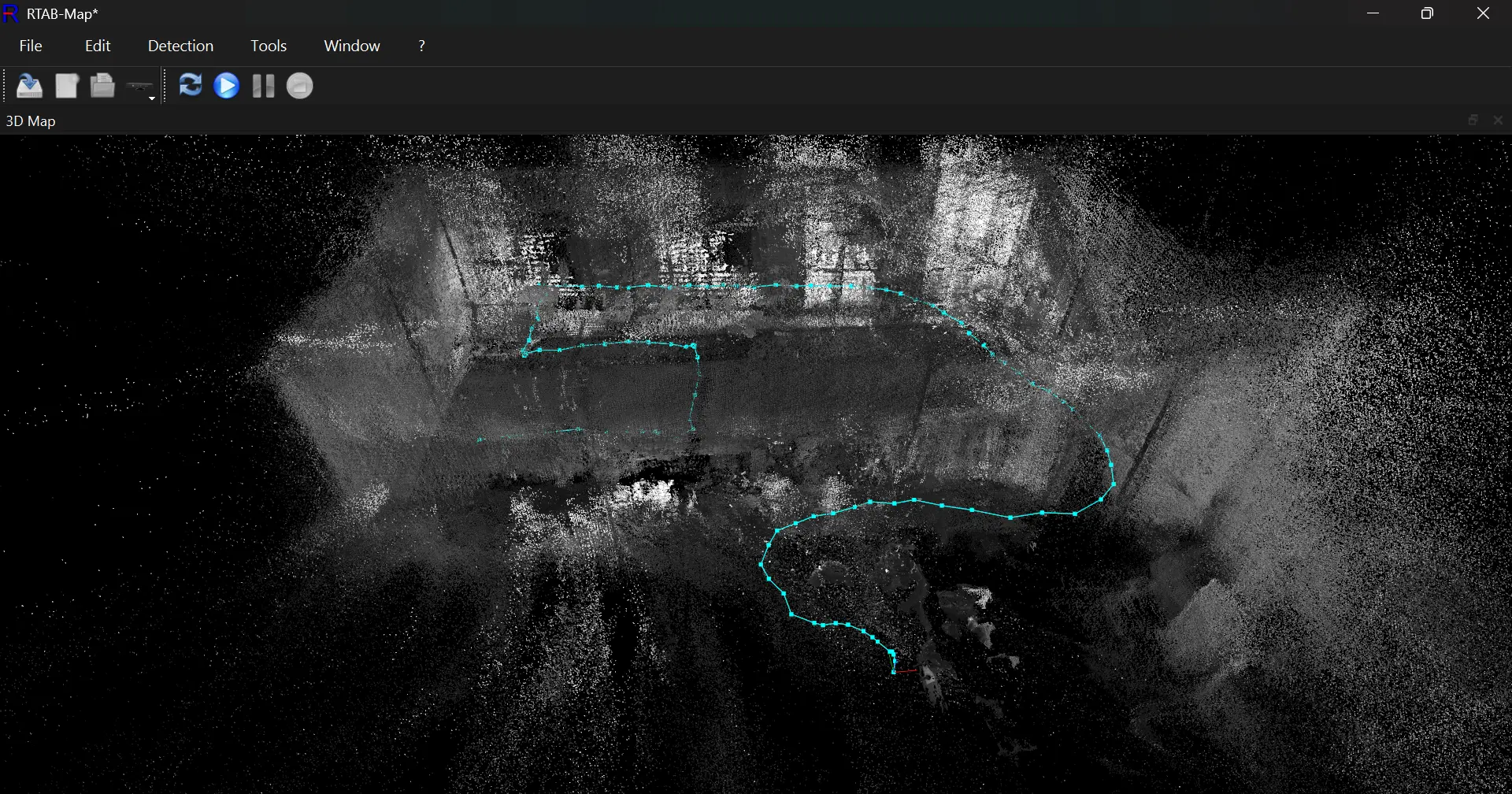Open the question mark help menu

(422, 46)
